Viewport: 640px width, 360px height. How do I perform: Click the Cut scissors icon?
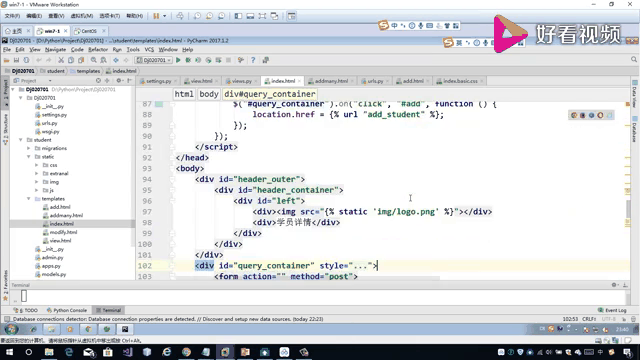coord(61,60)
